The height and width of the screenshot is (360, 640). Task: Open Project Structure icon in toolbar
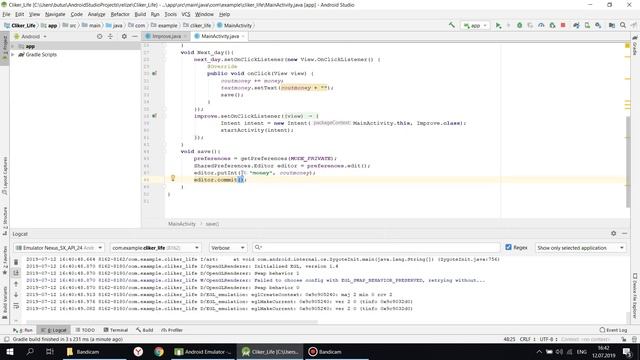tap(612, 25)
